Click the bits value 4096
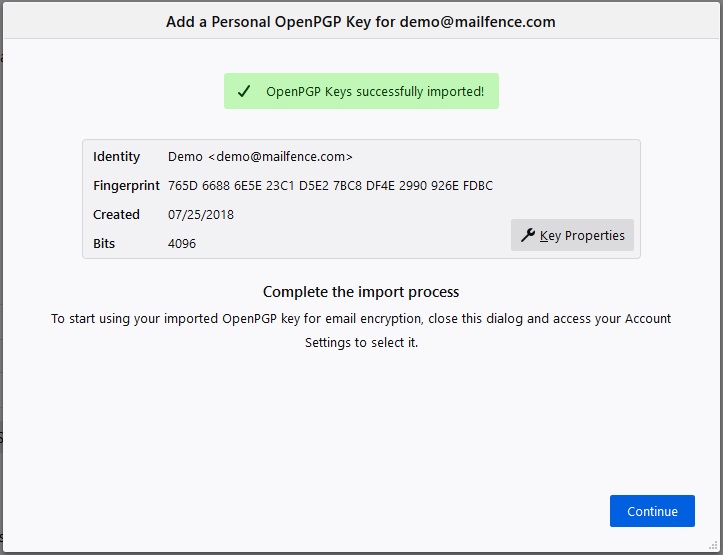The width and height of the screenshot is (723, 555). 182,243
